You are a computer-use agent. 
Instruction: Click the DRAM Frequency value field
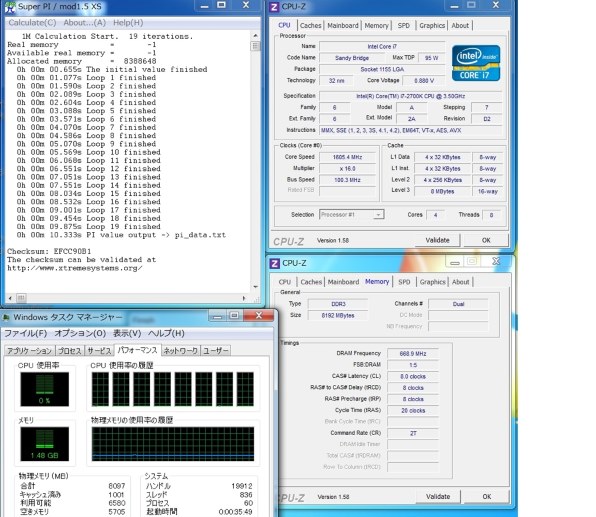413,354
